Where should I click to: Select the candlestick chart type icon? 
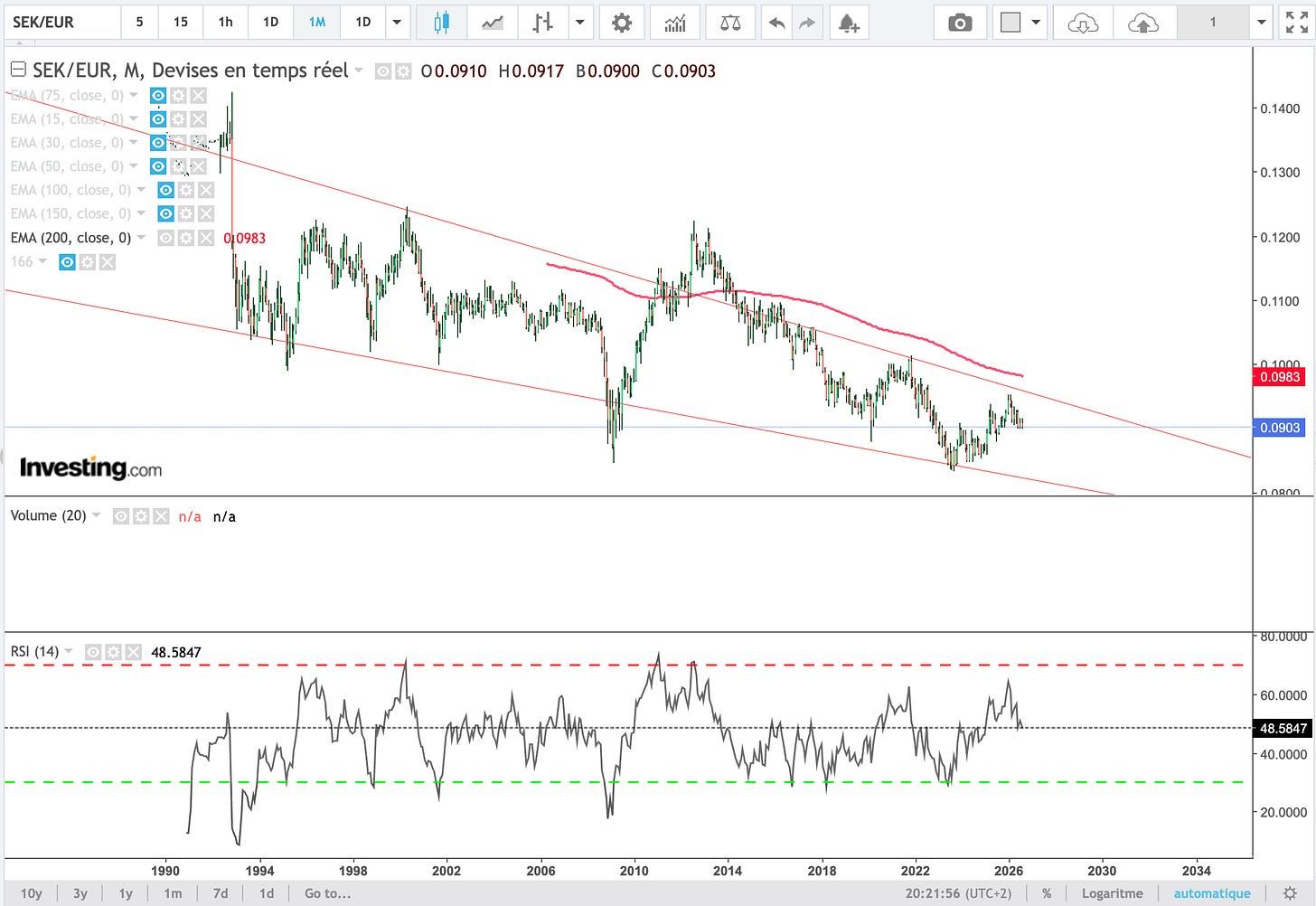pos(441,23)
